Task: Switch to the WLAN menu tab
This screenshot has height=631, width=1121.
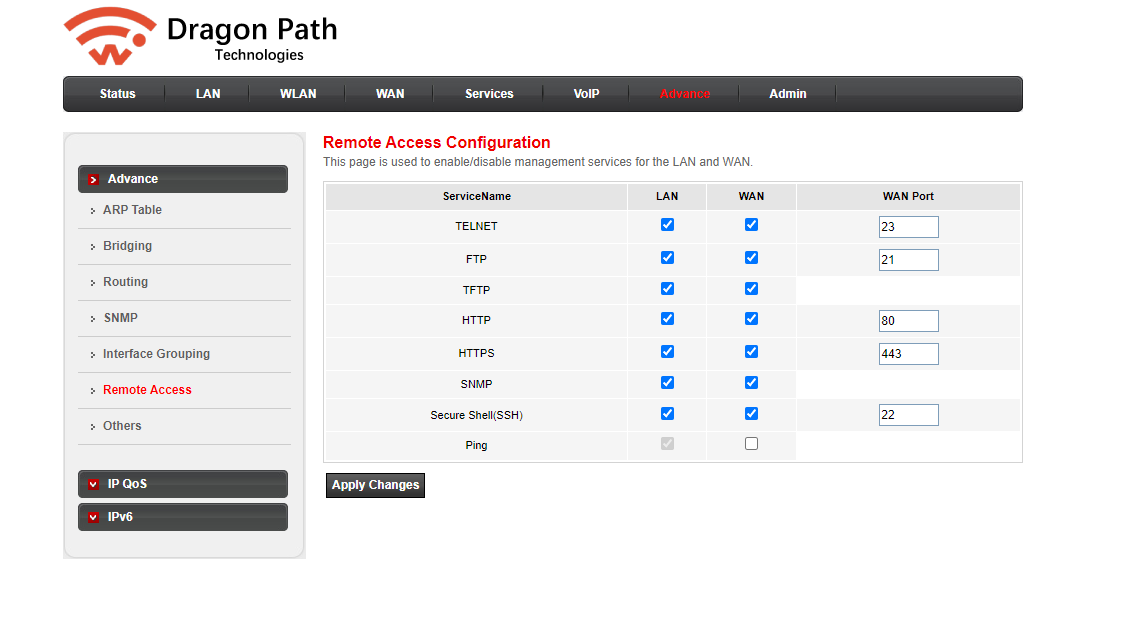Action: 298,94
